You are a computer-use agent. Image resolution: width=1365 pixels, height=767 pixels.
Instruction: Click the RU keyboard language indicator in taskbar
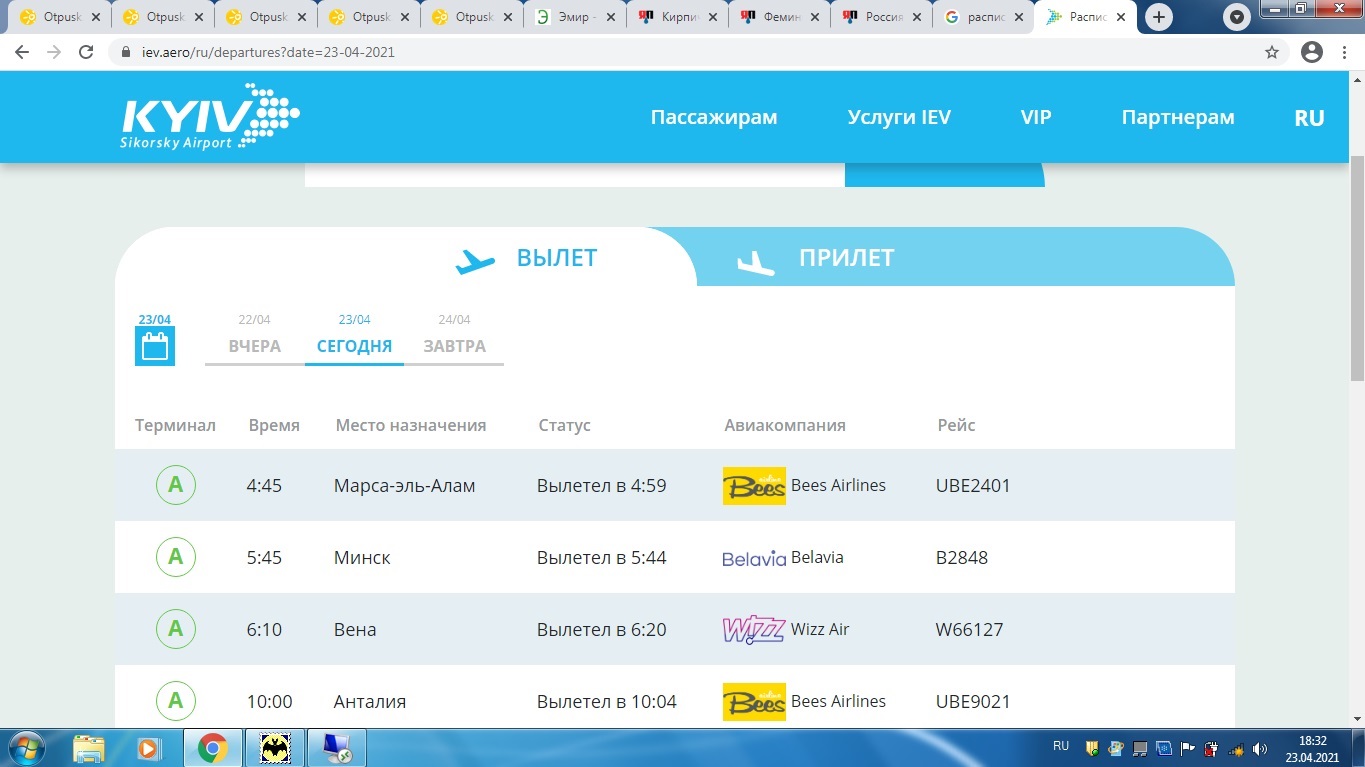pyautogui.click(x=1061, y=746)
